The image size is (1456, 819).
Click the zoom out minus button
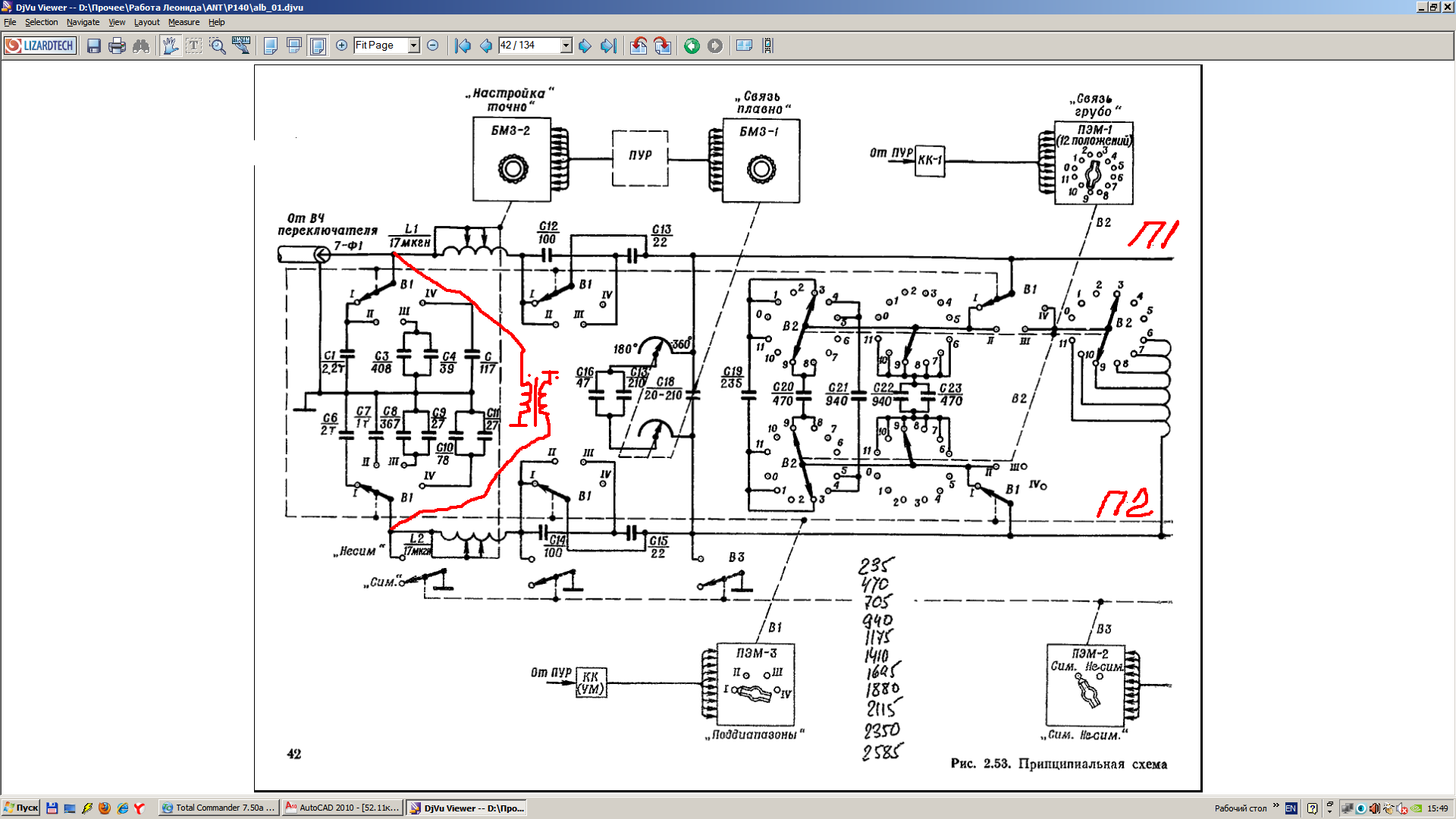coord(433,45)
